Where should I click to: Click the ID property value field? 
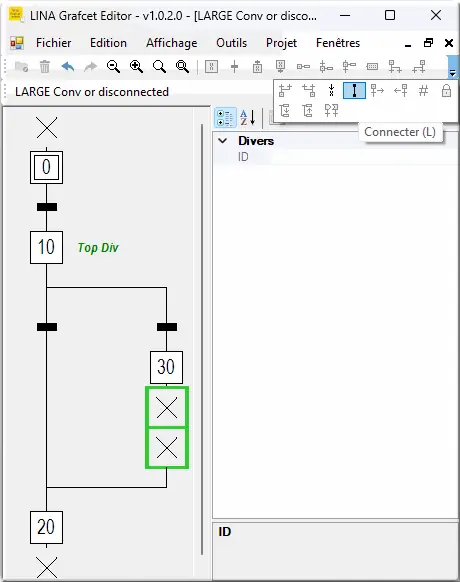pos(364,157)
